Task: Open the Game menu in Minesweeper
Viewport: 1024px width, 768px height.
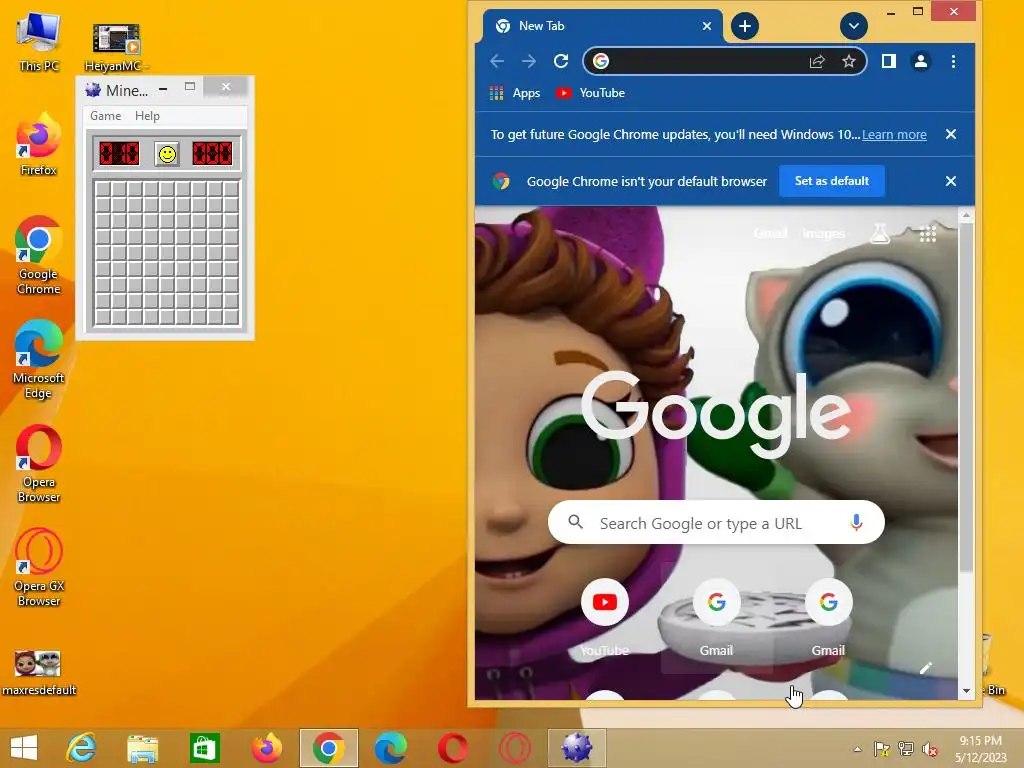Action: [x=105, y=116]
